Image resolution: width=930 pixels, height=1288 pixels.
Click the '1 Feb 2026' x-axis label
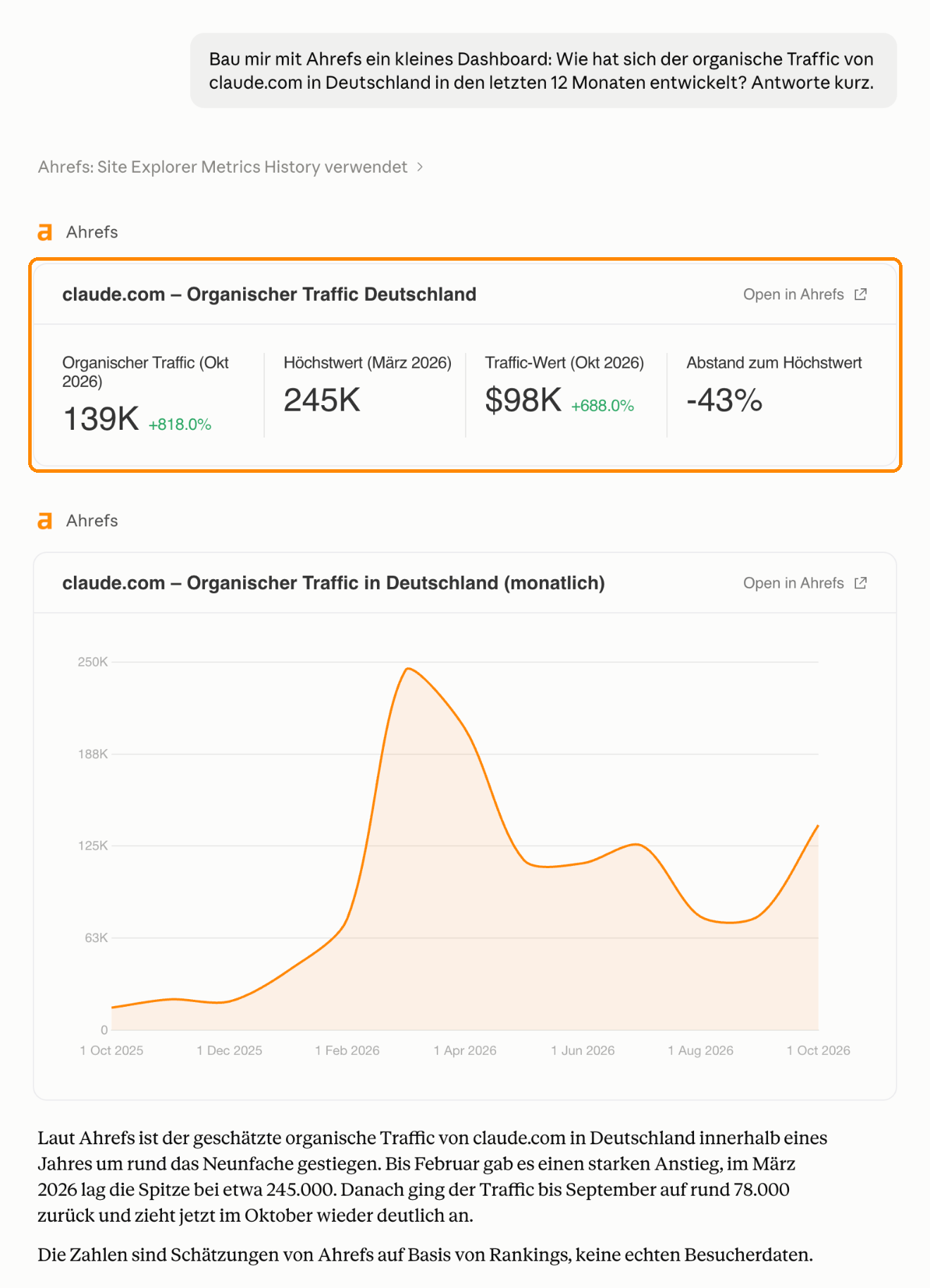(x=347, y=1051)
